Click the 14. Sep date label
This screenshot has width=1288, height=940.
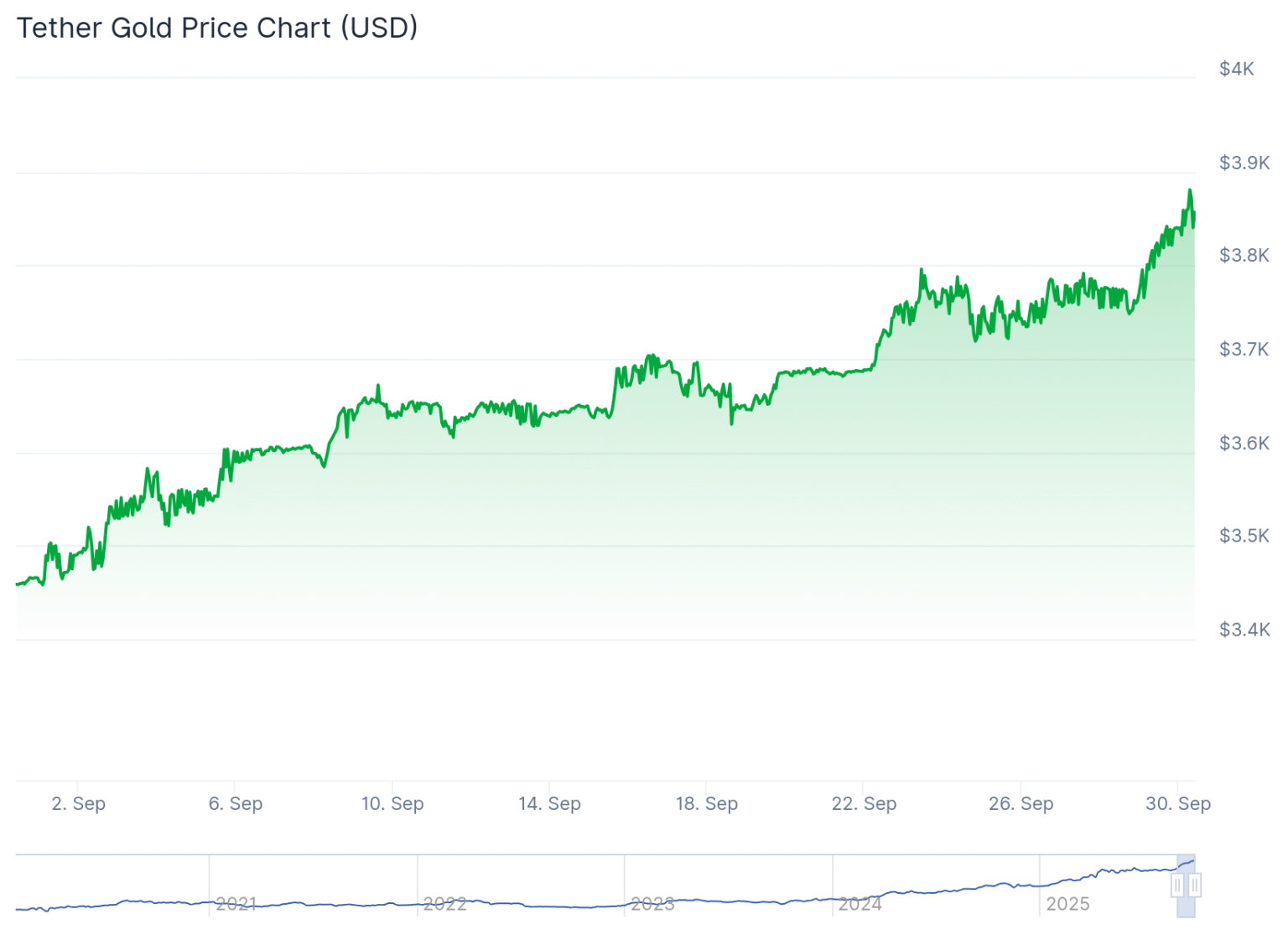tap(550, 803)
